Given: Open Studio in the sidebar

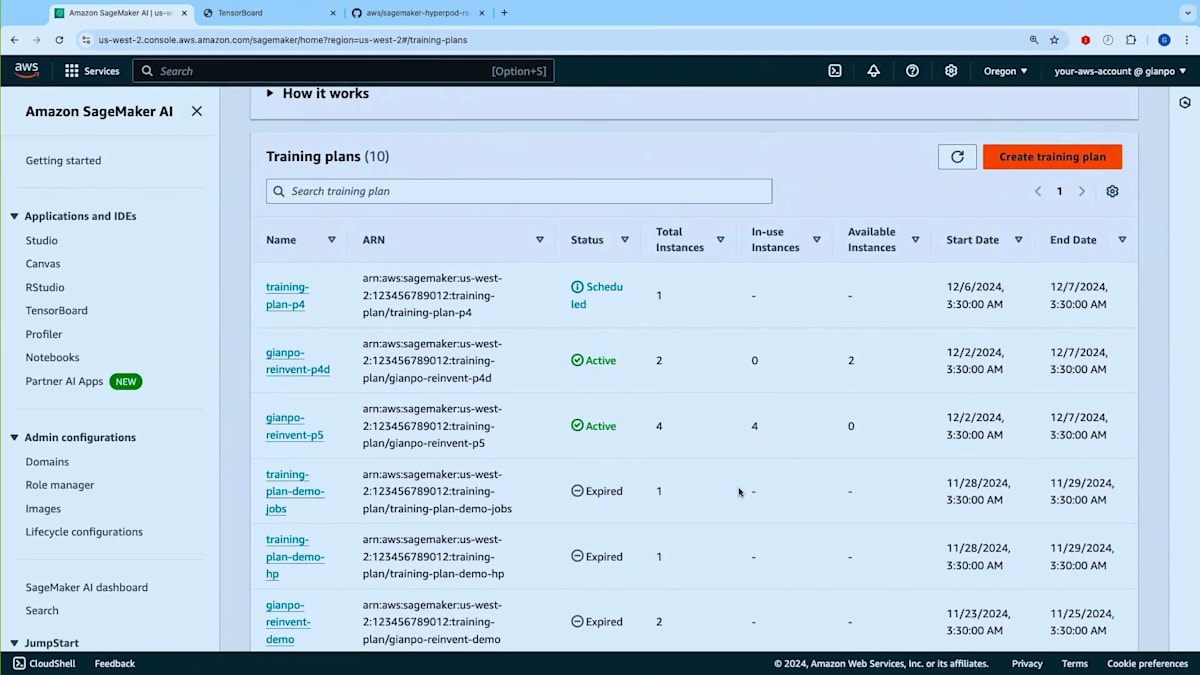Looking at the screenshot, I should 42,240.
